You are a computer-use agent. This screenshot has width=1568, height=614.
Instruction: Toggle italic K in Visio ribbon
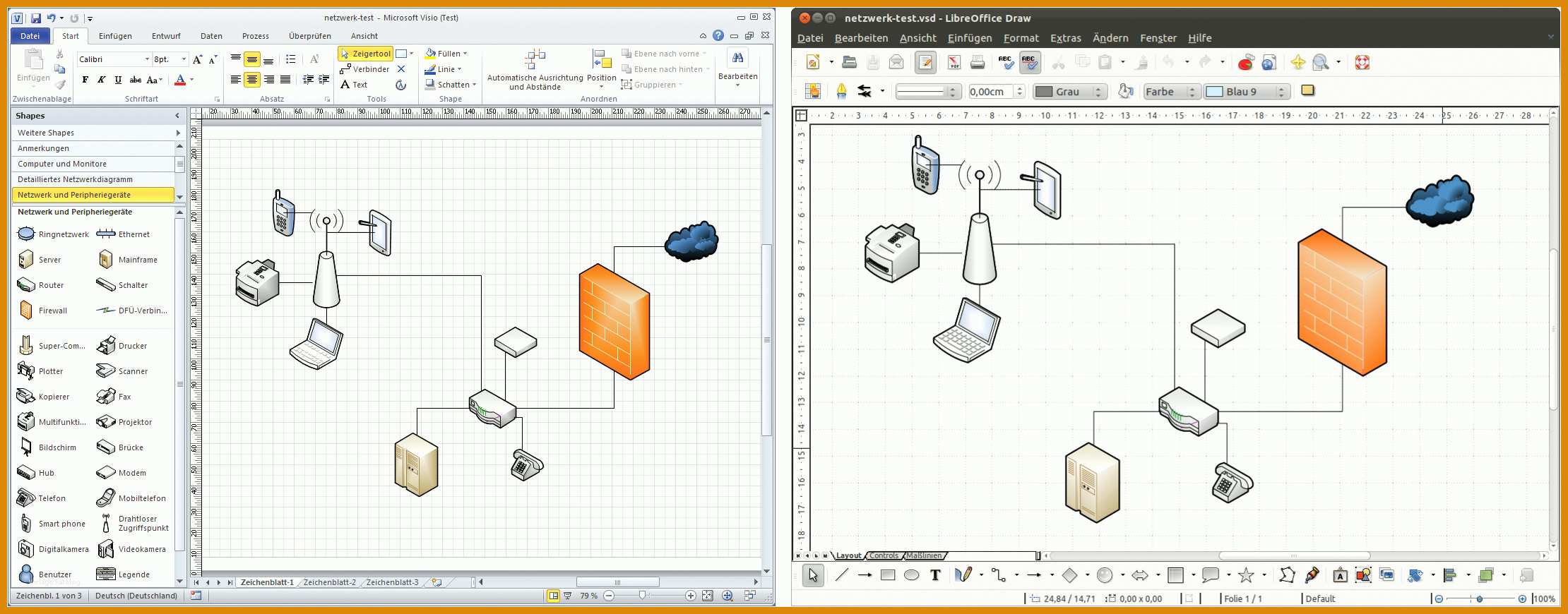coord(102,80)
